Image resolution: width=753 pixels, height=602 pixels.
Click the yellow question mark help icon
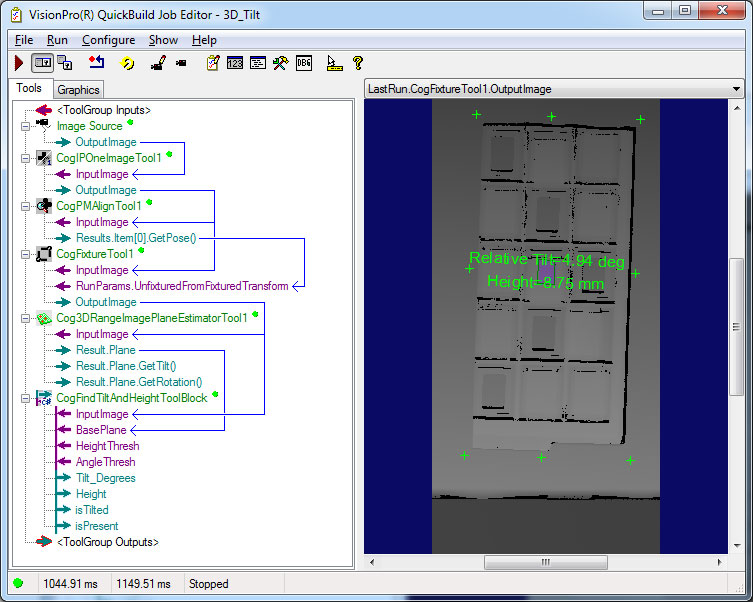click(358, 63)
